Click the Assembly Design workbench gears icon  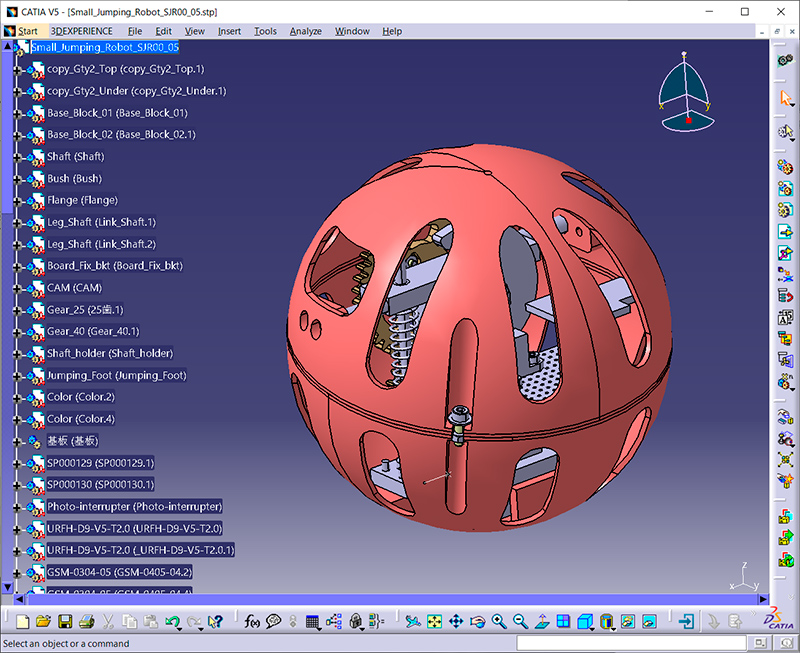click(785, 61)
